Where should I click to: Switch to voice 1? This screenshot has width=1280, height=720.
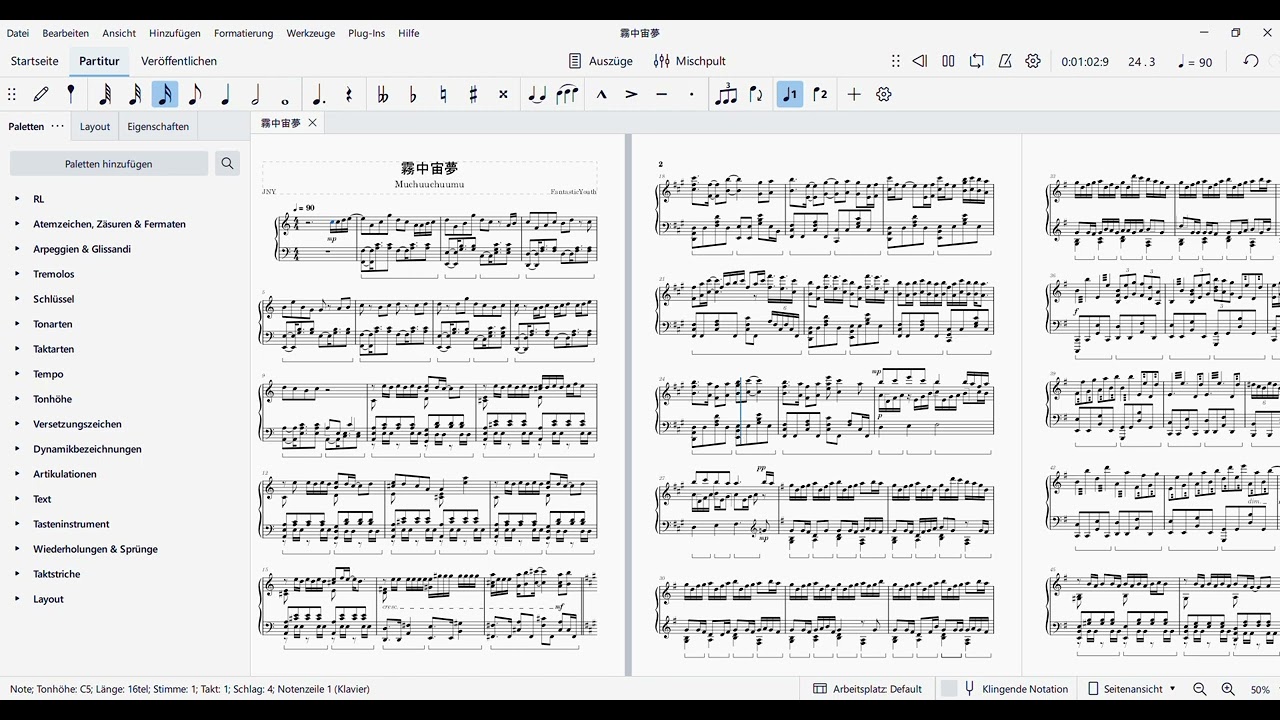click(790, 94)
